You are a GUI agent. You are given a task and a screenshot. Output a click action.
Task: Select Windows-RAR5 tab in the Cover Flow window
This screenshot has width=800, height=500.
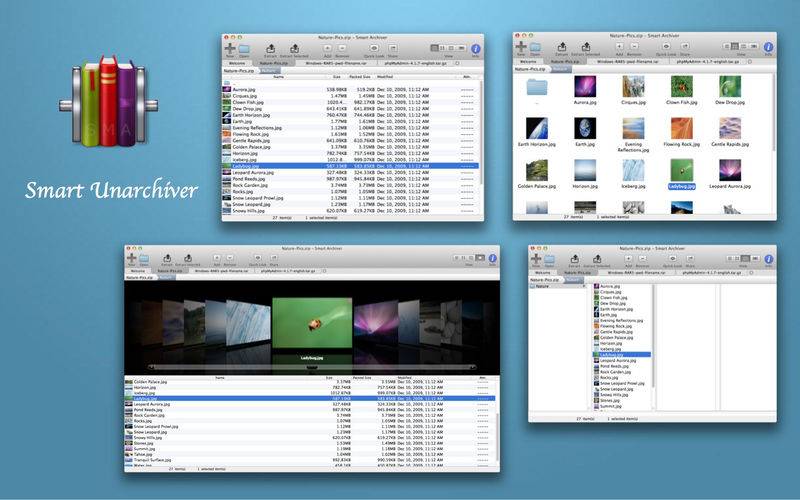point(221,271)
